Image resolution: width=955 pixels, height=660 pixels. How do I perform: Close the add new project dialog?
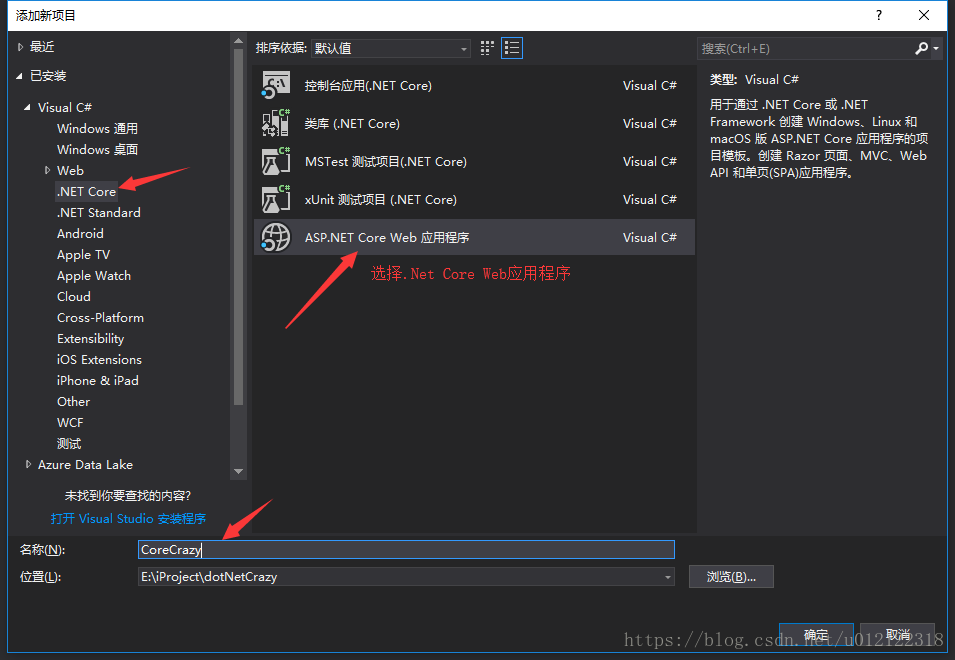coord(924,15)
